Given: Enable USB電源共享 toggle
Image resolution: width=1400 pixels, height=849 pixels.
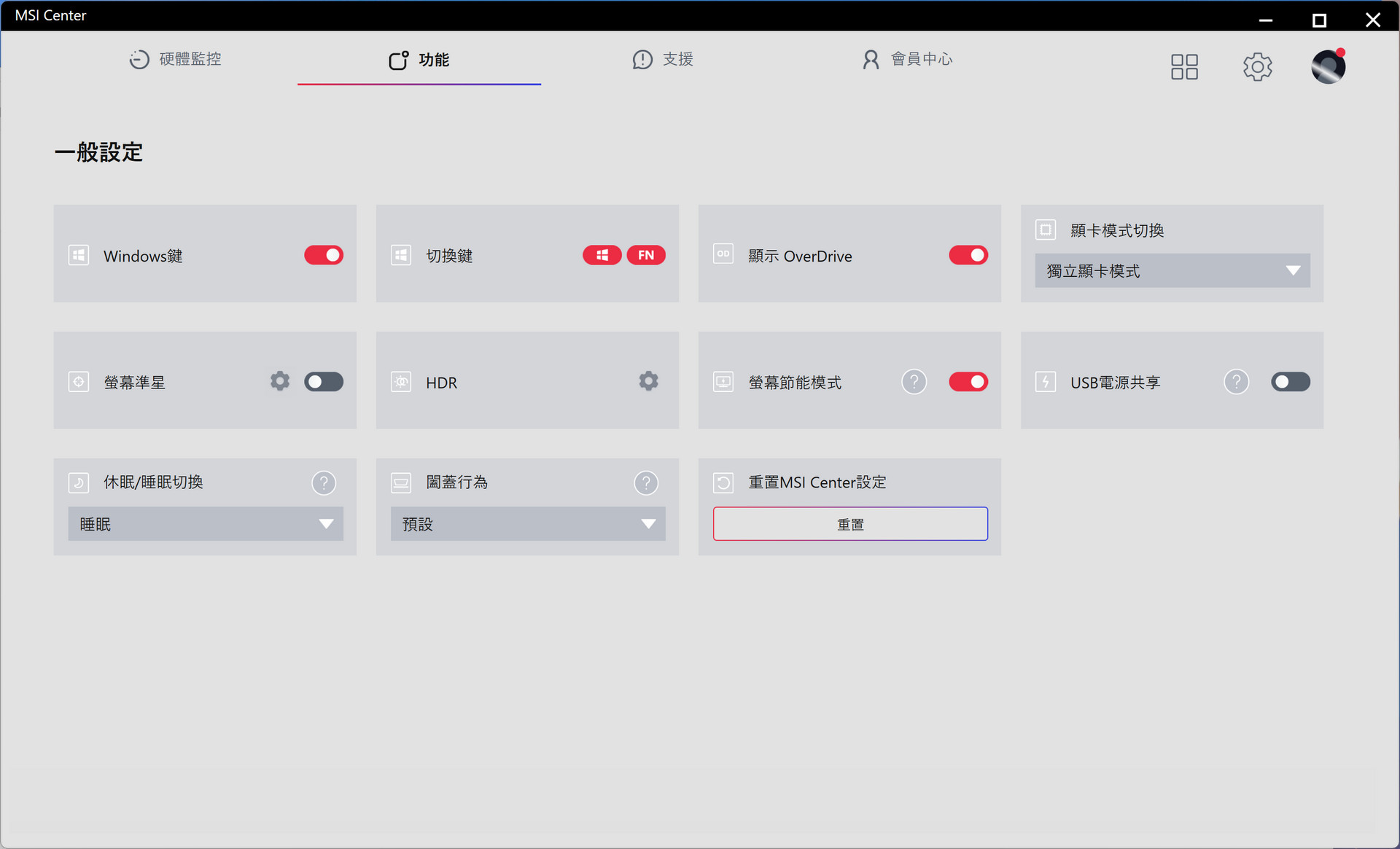Looking at the screenshot, I should pos(1291,382).
